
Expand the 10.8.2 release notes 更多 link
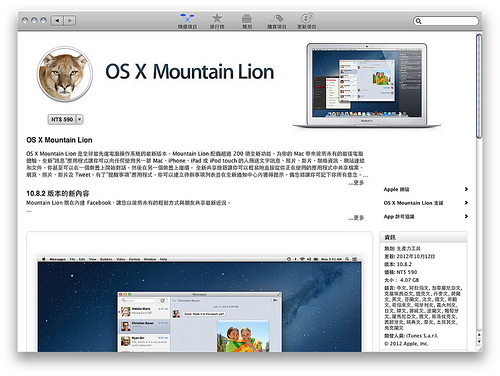(356, 218)
